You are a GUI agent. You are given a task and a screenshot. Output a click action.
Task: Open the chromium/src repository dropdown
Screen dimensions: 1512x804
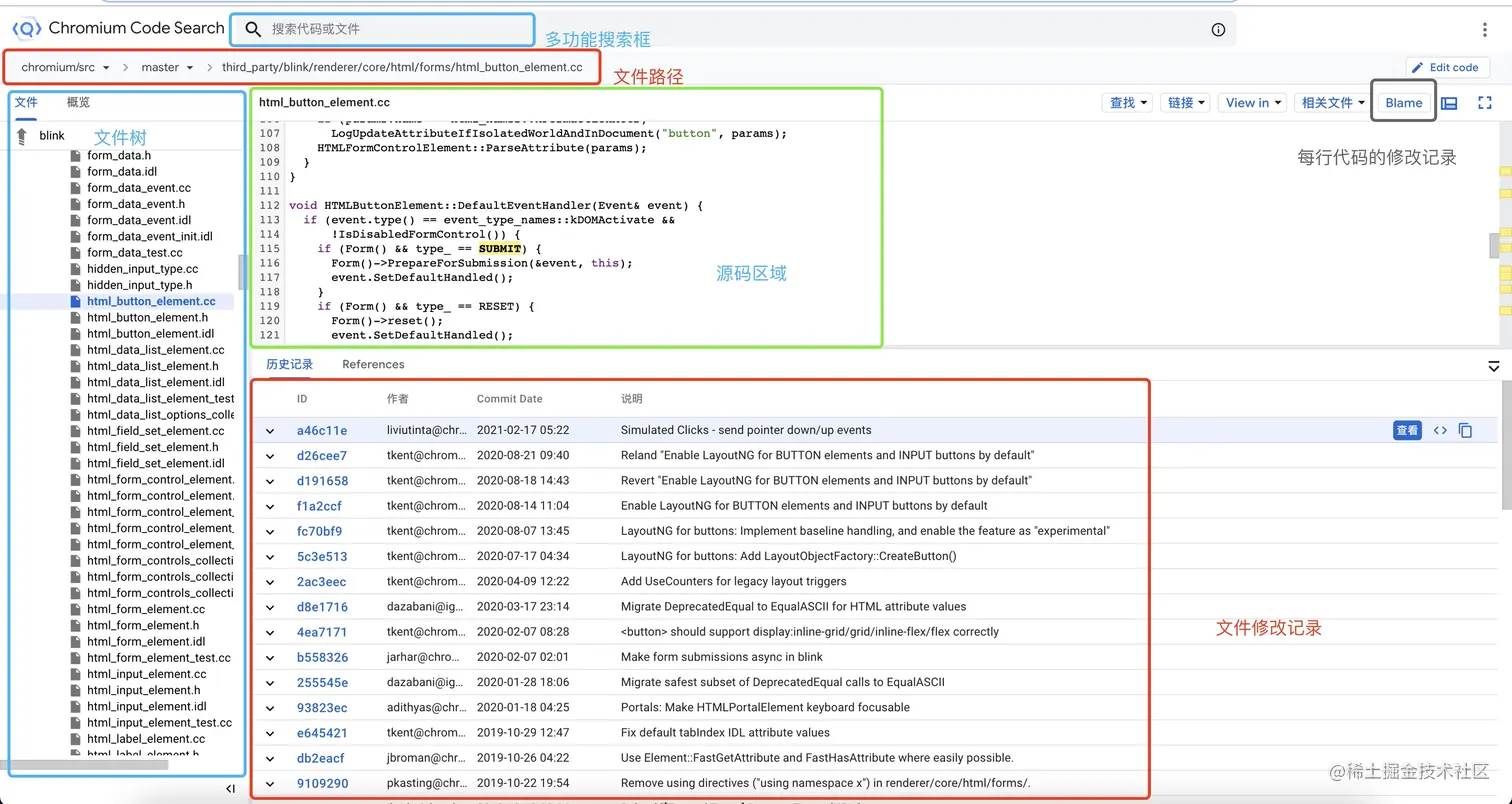[66, 68]
